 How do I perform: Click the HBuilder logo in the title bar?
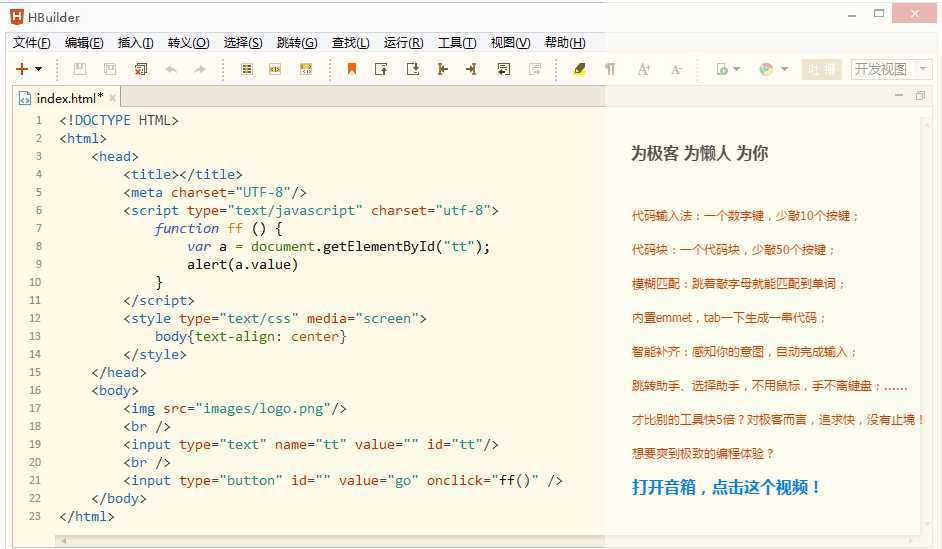point(17,17)
